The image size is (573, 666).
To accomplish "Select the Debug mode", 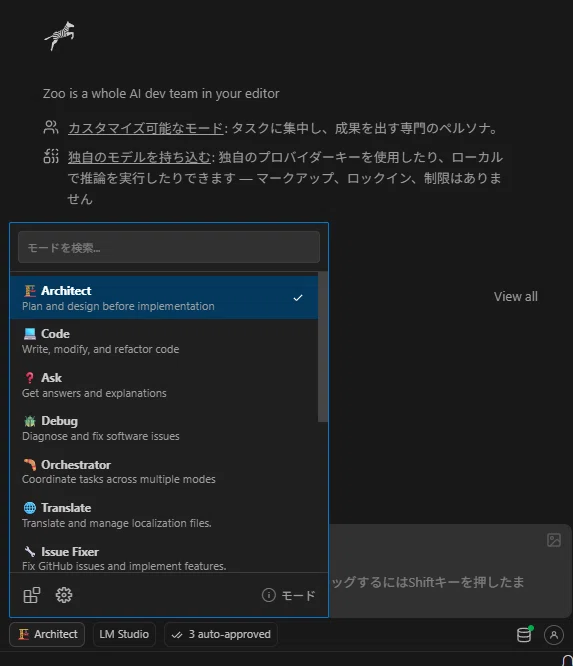I will click(164, 428).
